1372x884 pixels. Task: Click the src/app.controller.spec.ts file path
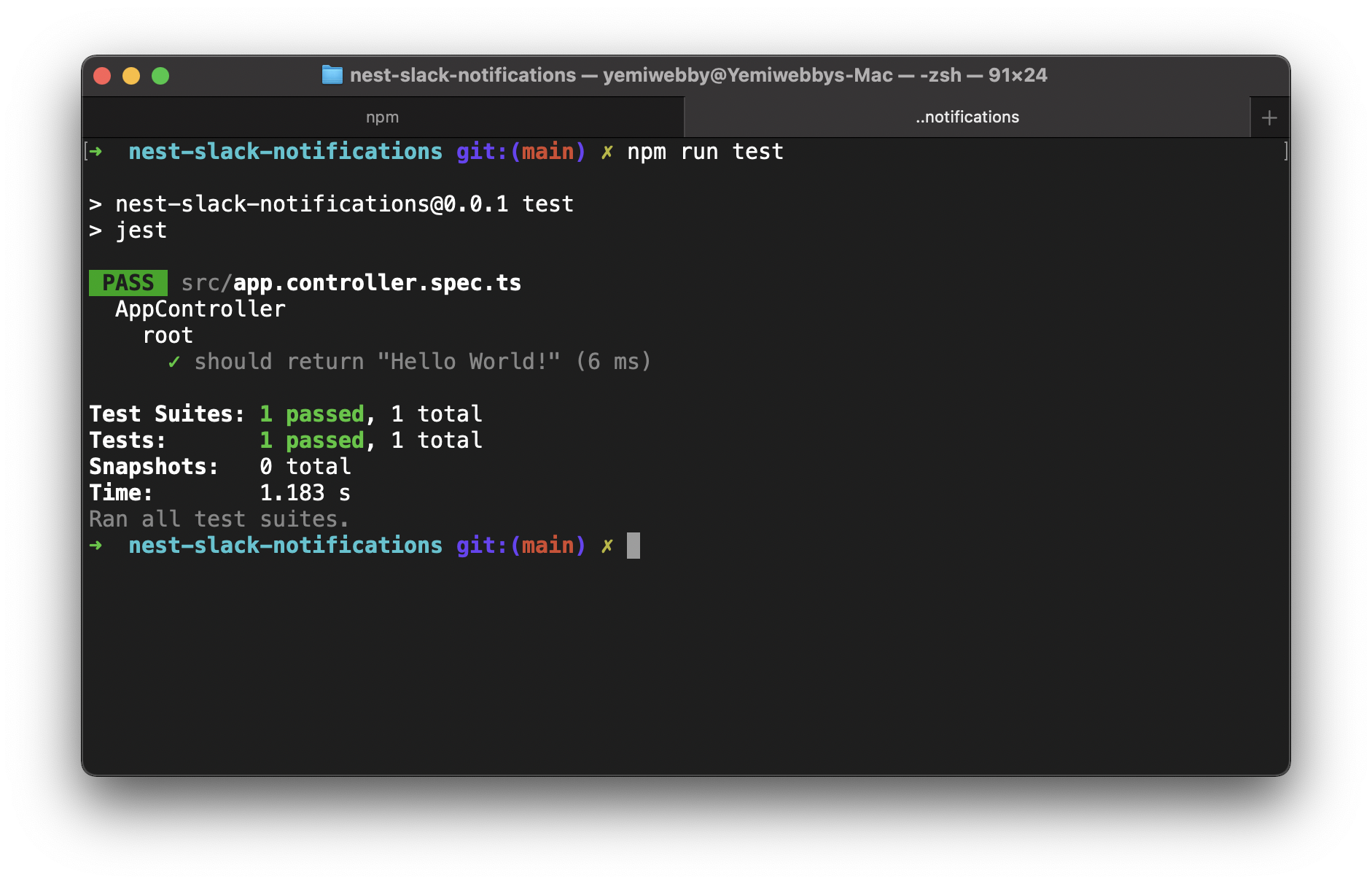click(x=351, y=282)
